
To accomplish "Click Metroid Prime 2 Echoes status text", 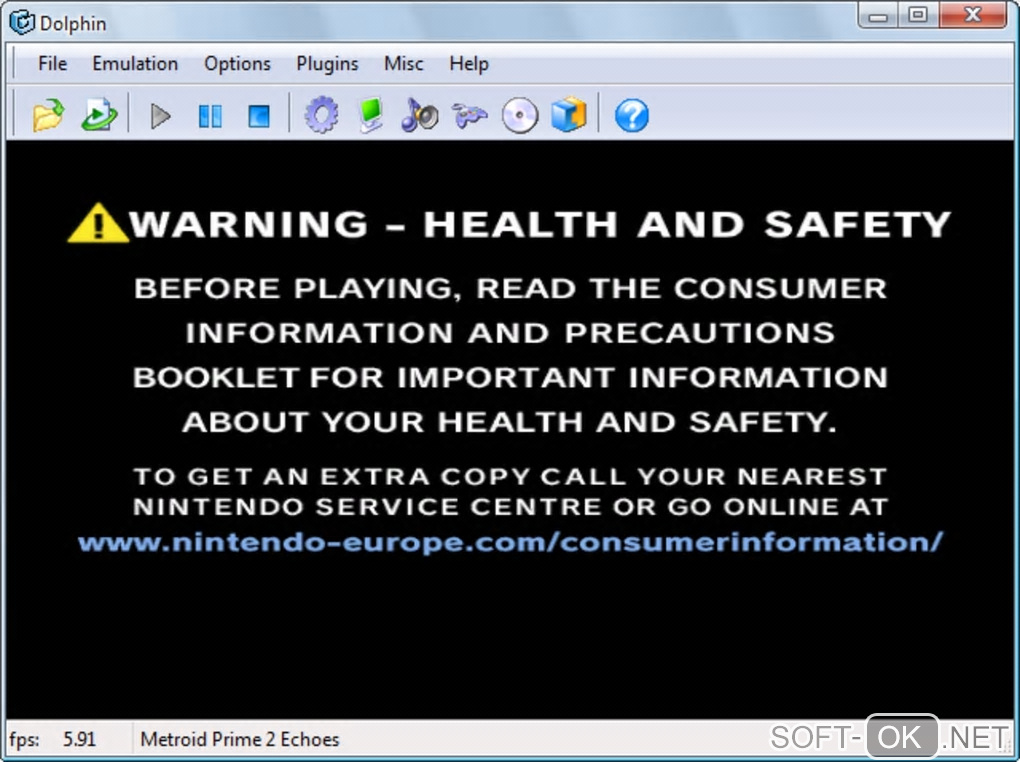I will pyautogui.click(x=239, y=739).
